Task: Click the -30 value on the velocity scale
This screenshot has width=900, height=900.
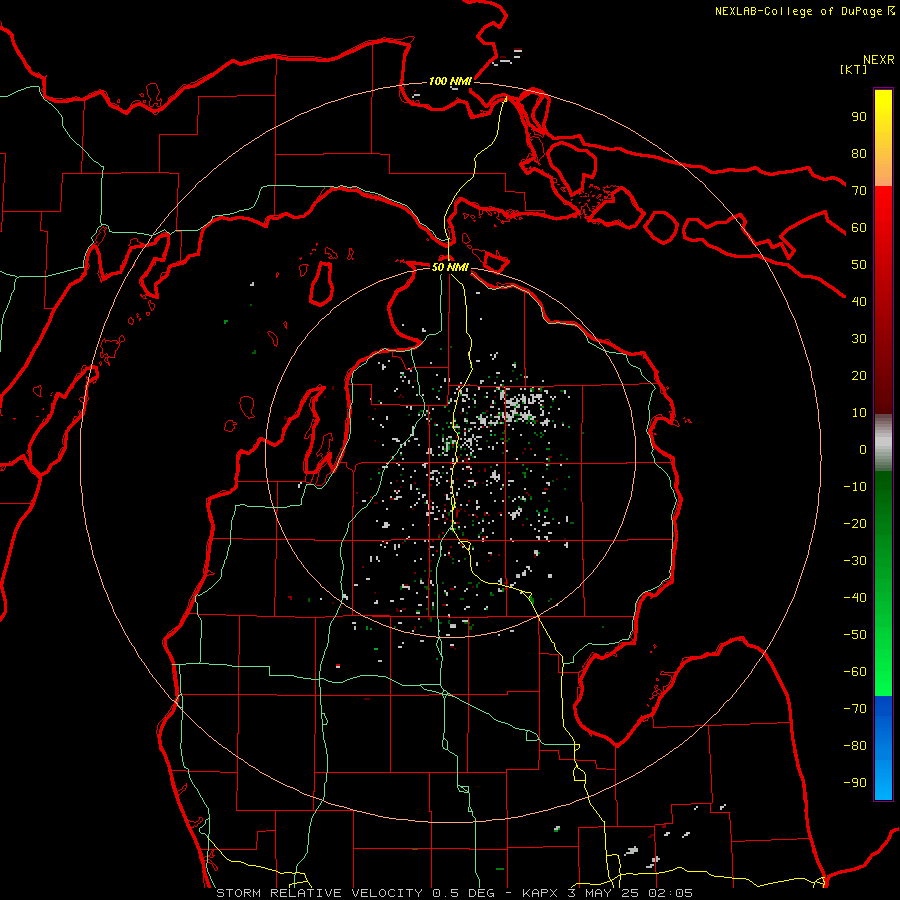Action: [855, 561]
